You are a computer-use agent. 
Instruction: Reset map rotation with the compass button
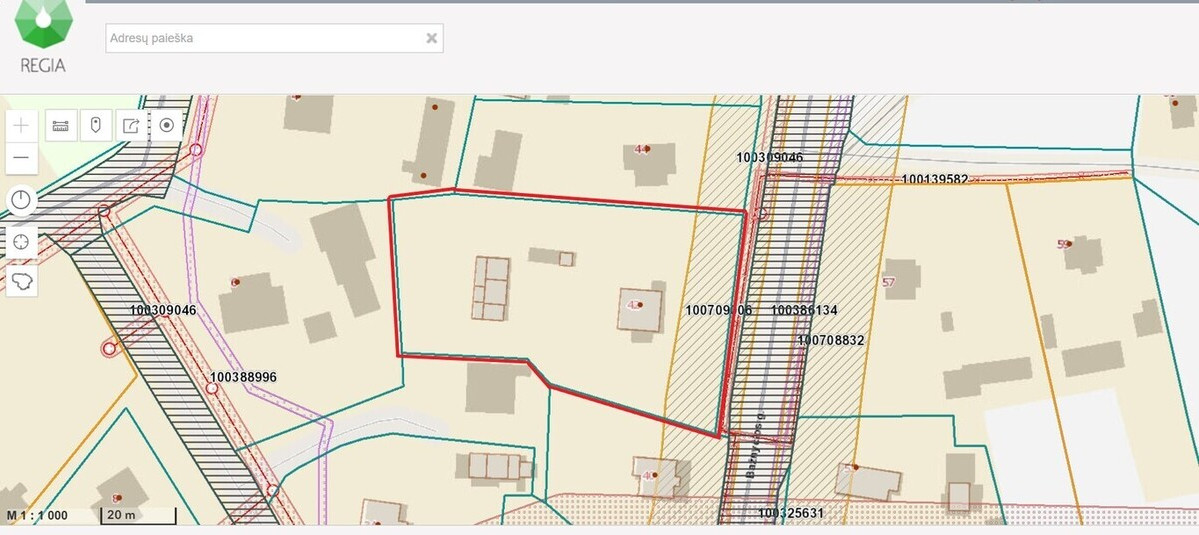21,201
